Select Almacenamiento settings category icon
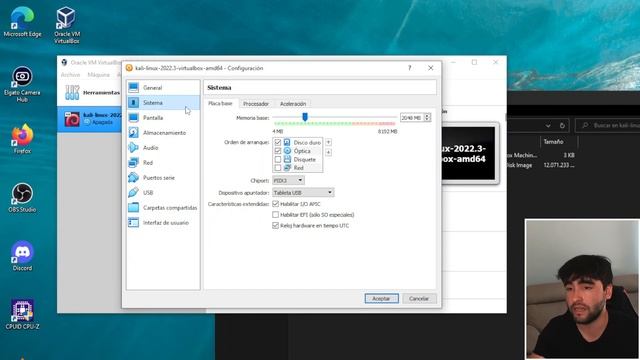640x360 pixels. coord(133,133)
